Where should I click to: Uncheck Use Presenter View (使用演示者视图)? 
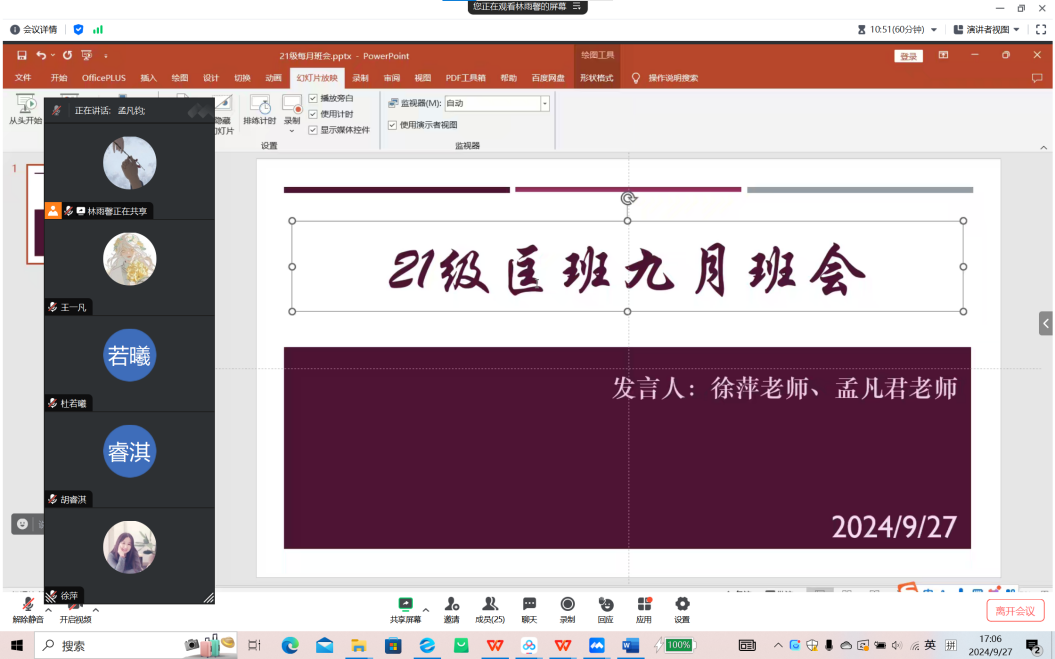click(x=392, y=125)
